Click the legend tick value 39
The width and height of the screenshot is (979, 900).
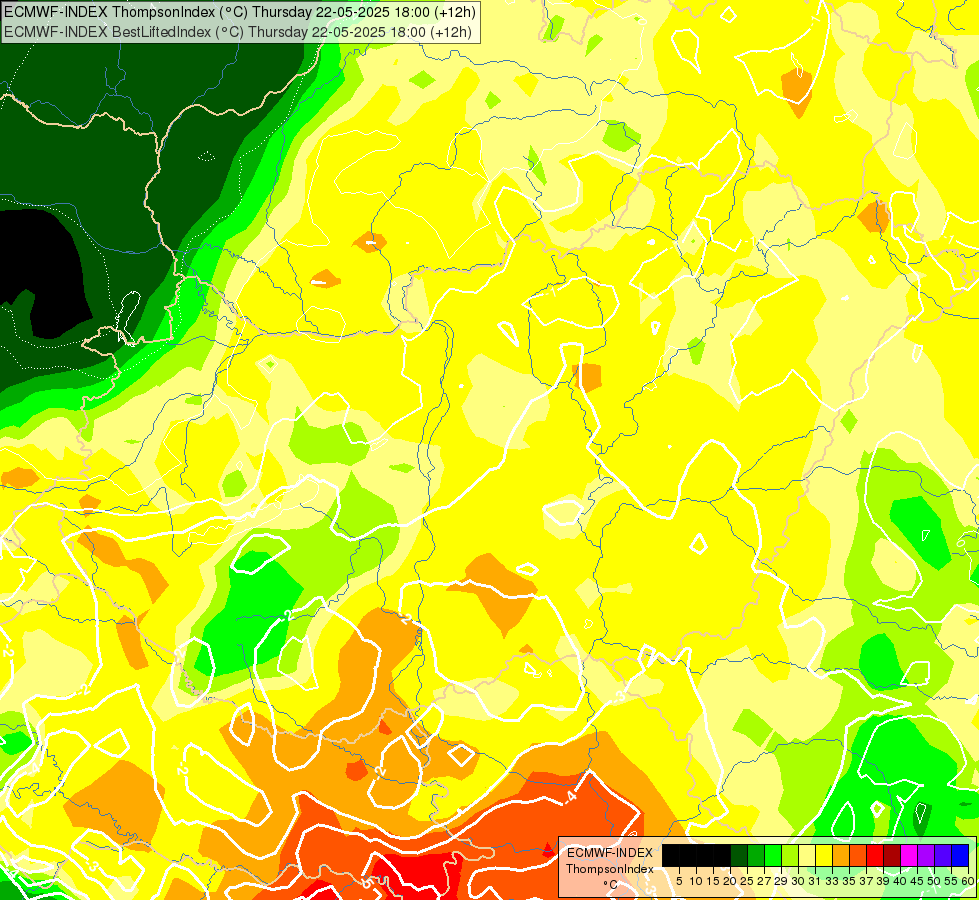click(x=883, y=881)
